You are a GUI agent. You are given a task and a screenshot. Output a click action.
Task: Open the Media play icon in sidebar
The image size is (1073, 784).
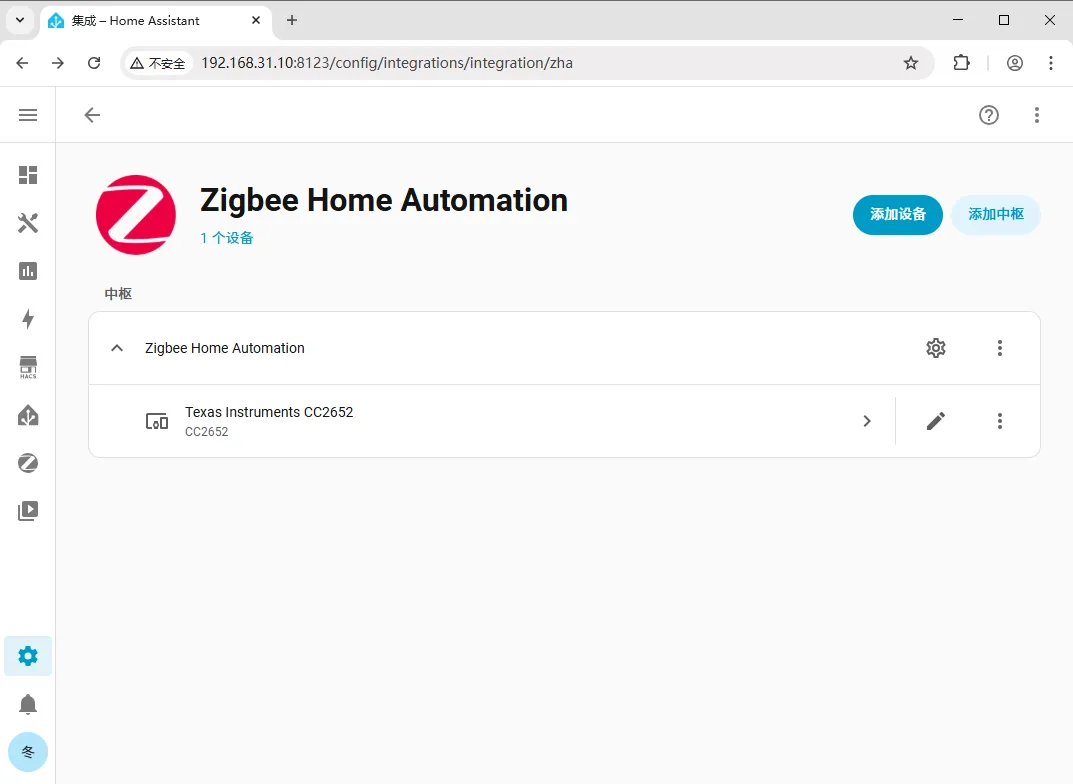click(x=28, y=511)
